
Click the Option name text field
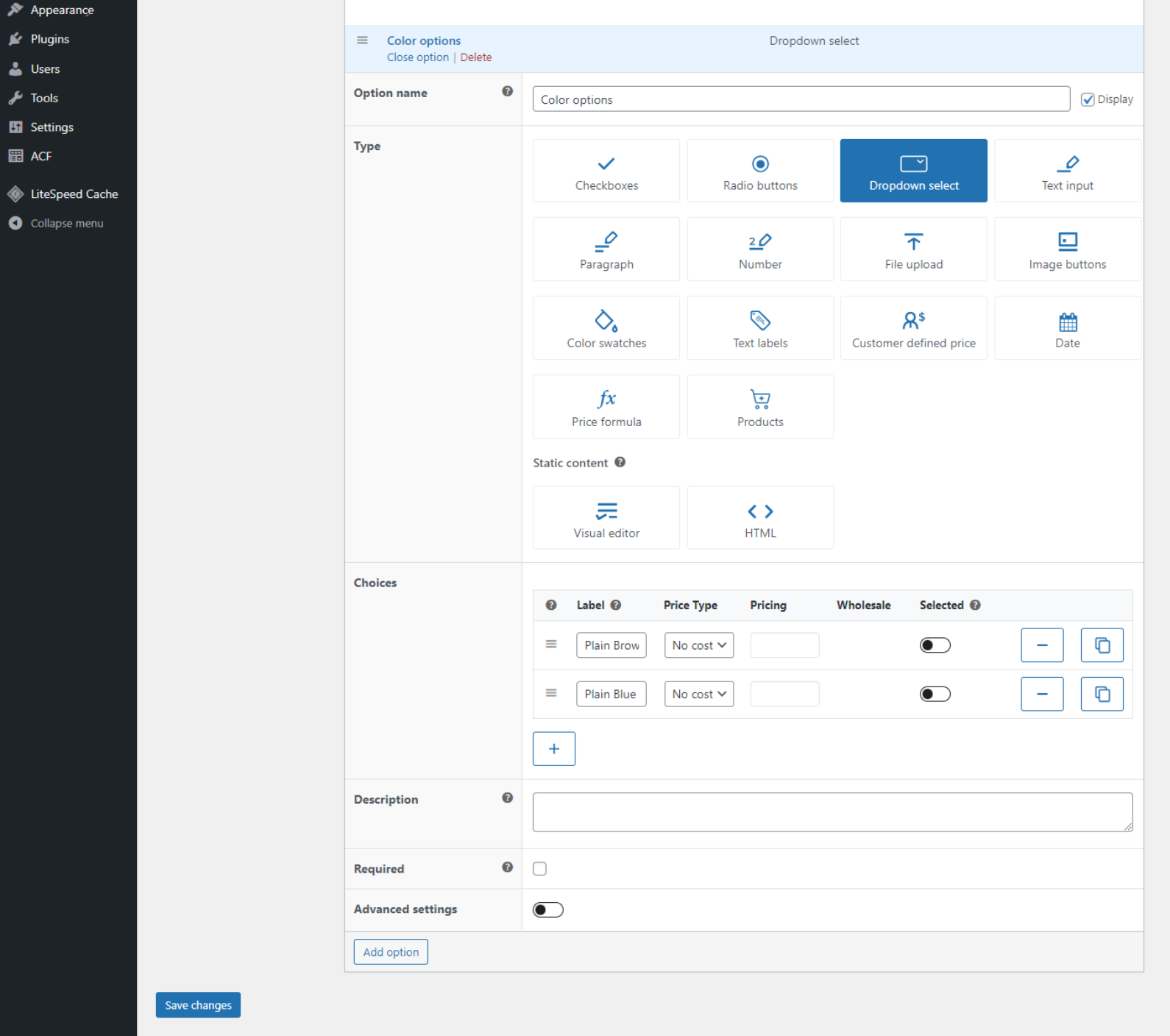(x=801, y=99)
